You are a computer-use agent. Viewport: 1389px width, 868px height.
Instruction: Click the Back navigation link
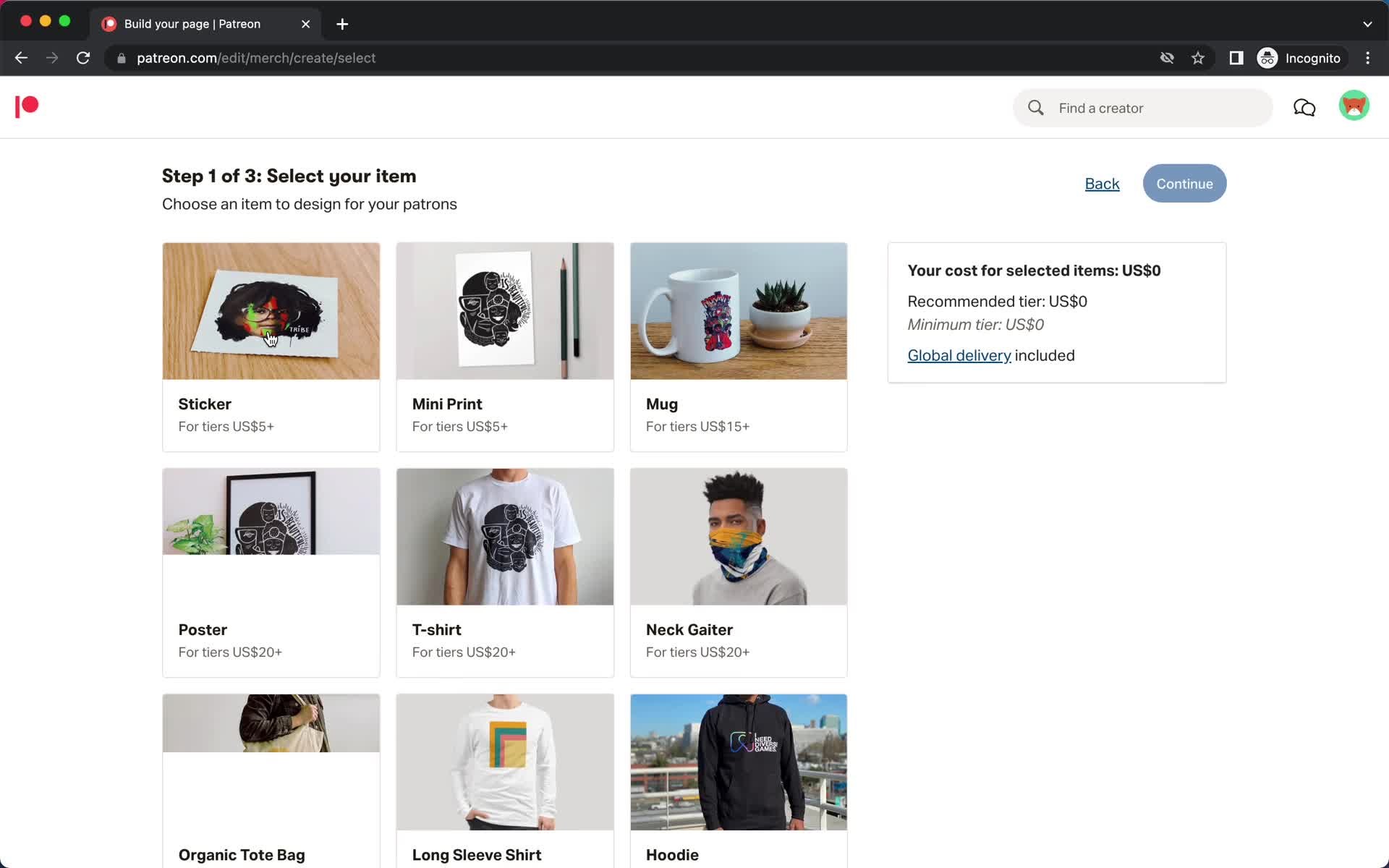pyautogui.click(x=1102, y=183)
